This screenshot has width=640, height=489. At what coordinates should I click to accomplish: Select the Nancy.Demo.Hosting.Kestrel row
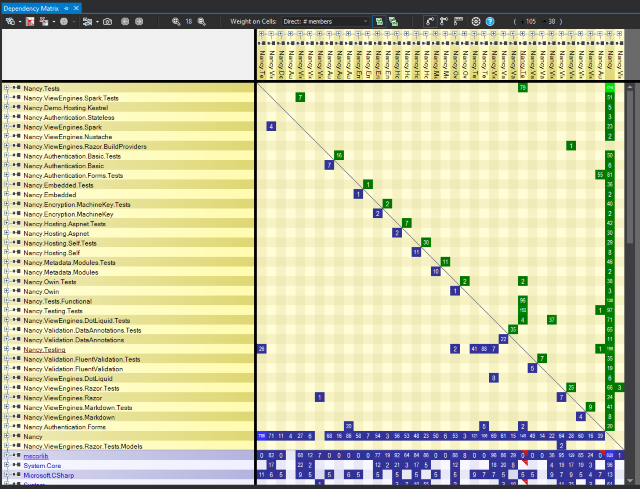tap(128, 107)
